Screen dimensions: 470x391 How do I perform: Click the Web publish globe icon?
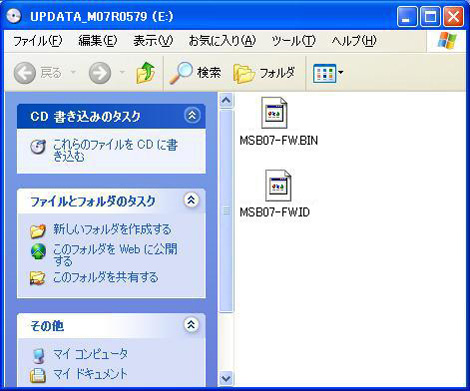click(38, 252)
